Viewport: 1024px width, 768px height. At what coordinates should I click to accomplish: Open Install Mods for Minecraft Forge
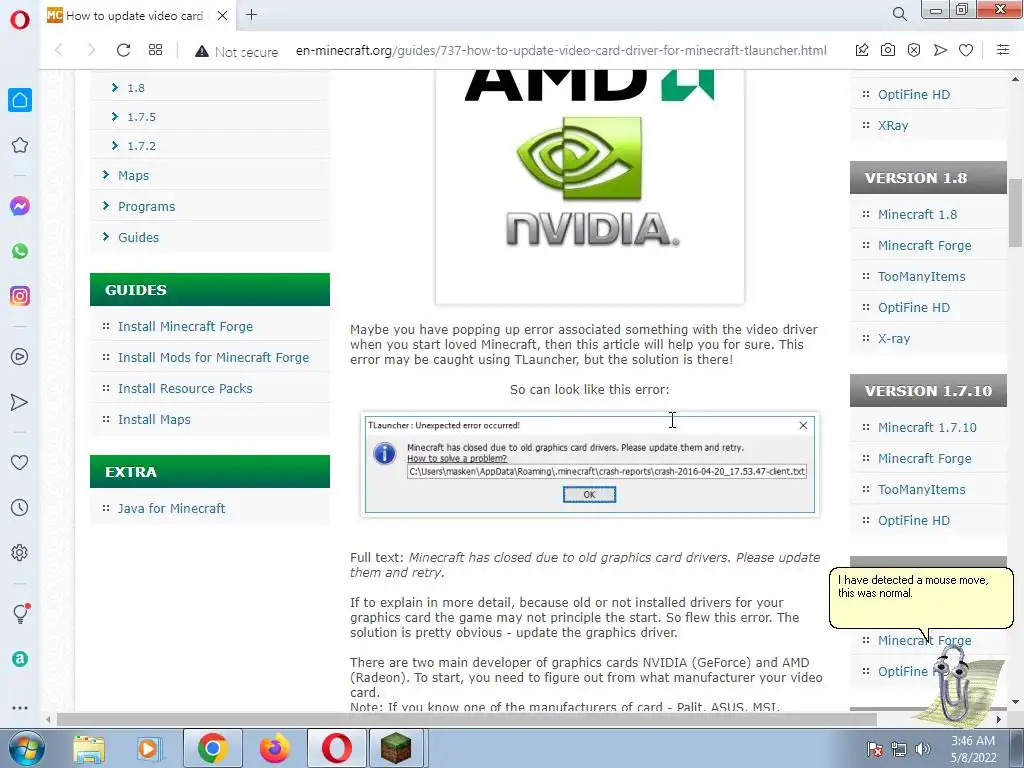tap(213, 357)
